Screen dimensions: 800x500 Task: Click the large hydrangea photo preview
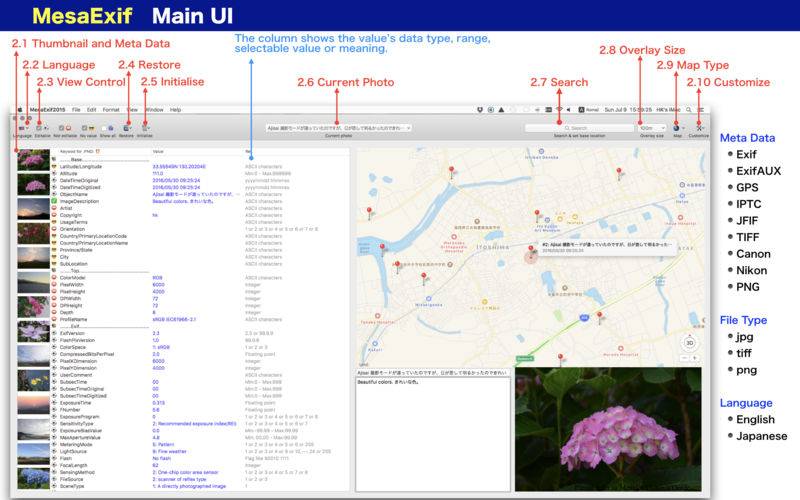click(608, 429)
